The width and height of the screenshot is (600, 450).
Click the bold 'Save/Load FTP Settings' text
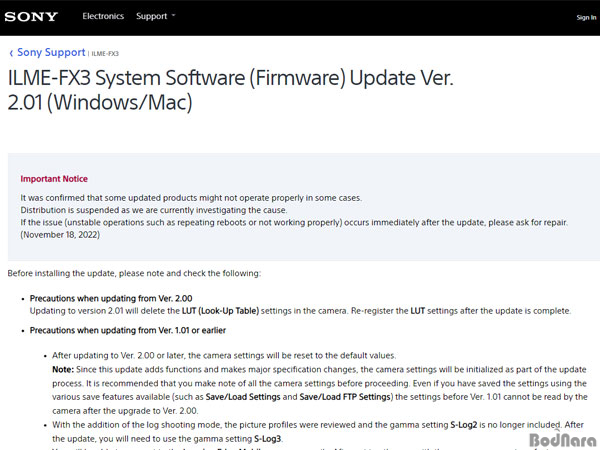345,397
